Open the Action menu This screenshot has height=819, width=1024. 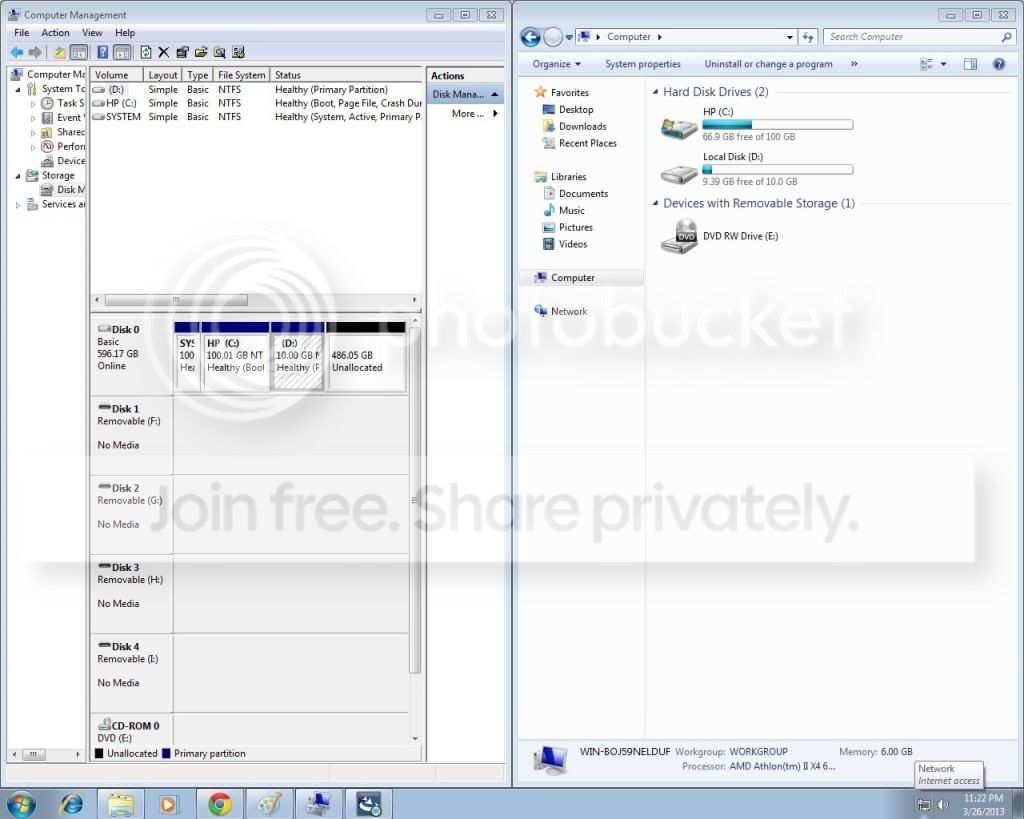(56, 33)
